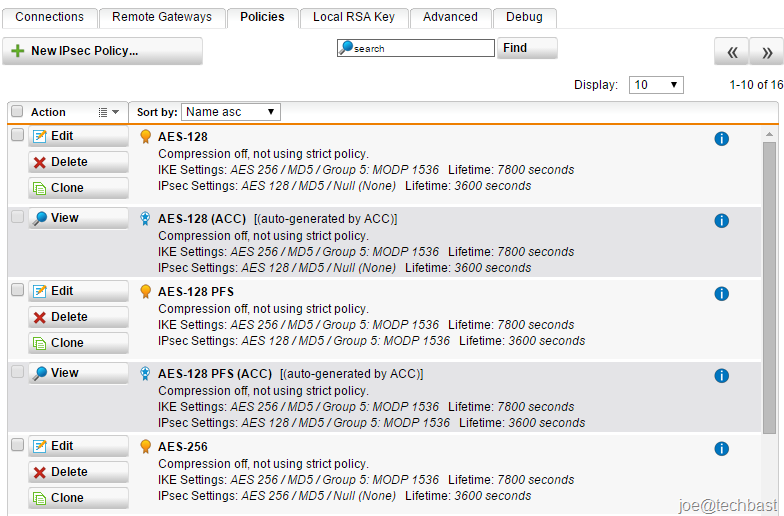Screen dimensions: 784x516
Task: Click the policy list vertical scrollbar
Action: (x=769, y=288)
